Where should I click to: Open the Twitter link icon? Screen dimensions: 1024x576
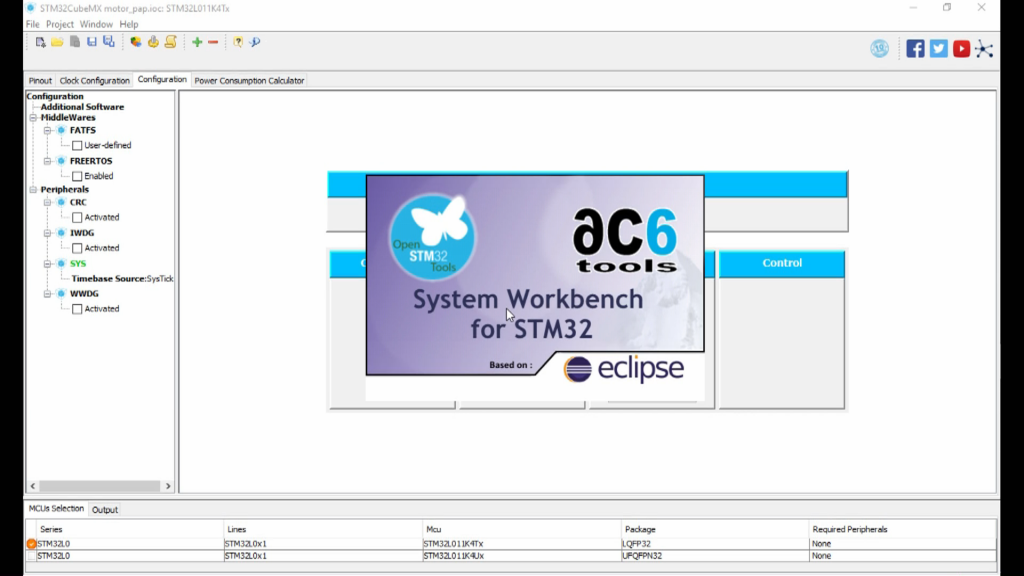click(938, 48)
